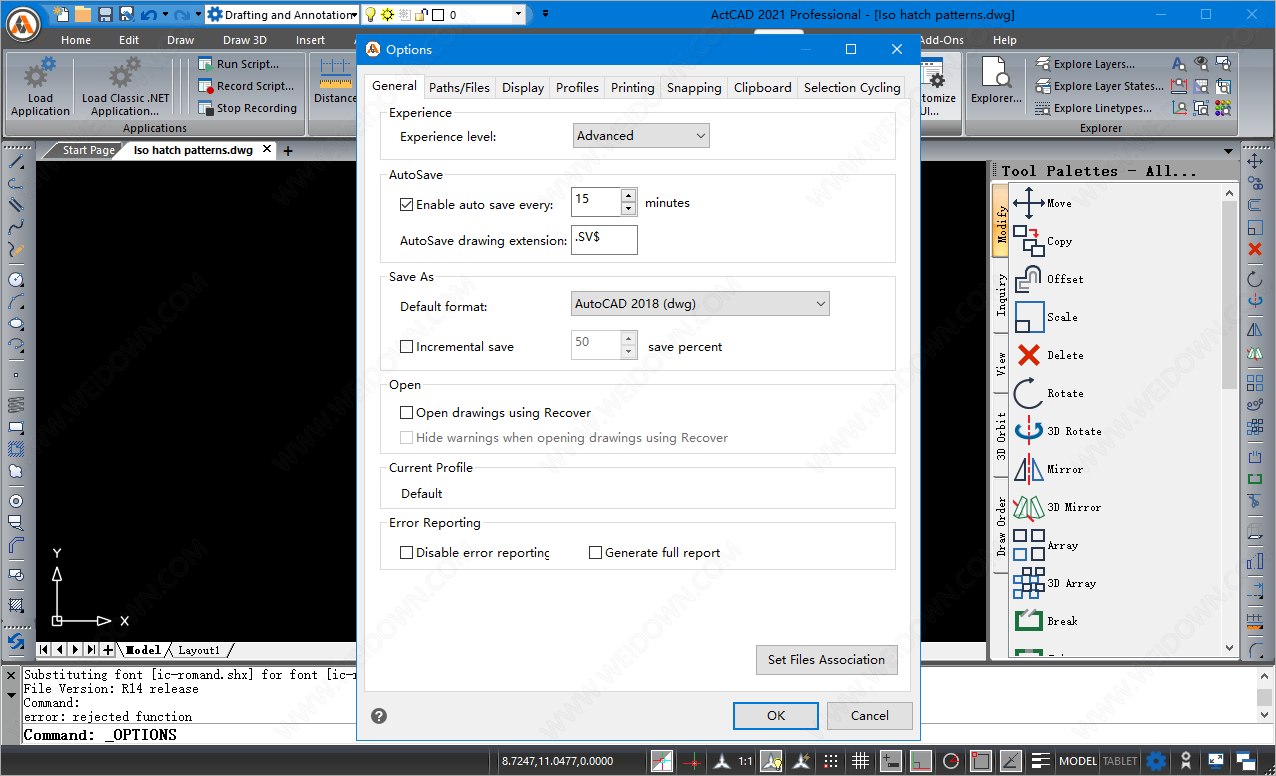Select the 3D Rotate tool in Tool Palettes

(1057, 431)
